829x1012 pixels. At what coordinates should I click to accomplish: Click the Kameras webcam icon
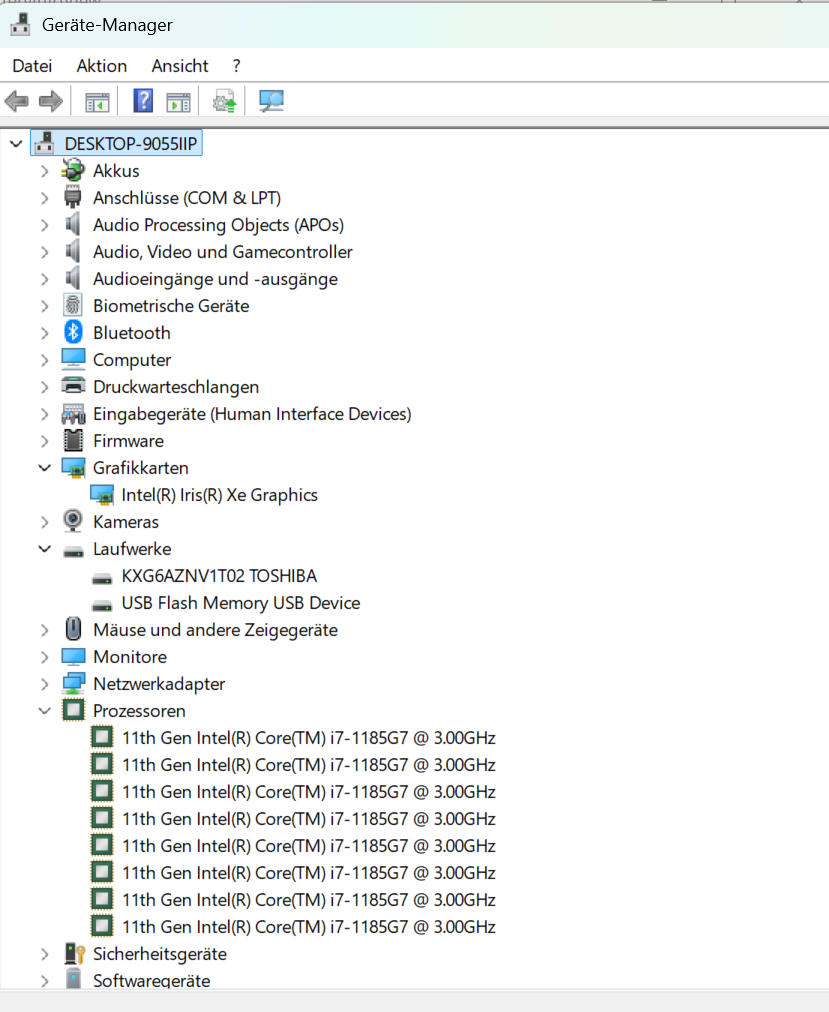73,521
